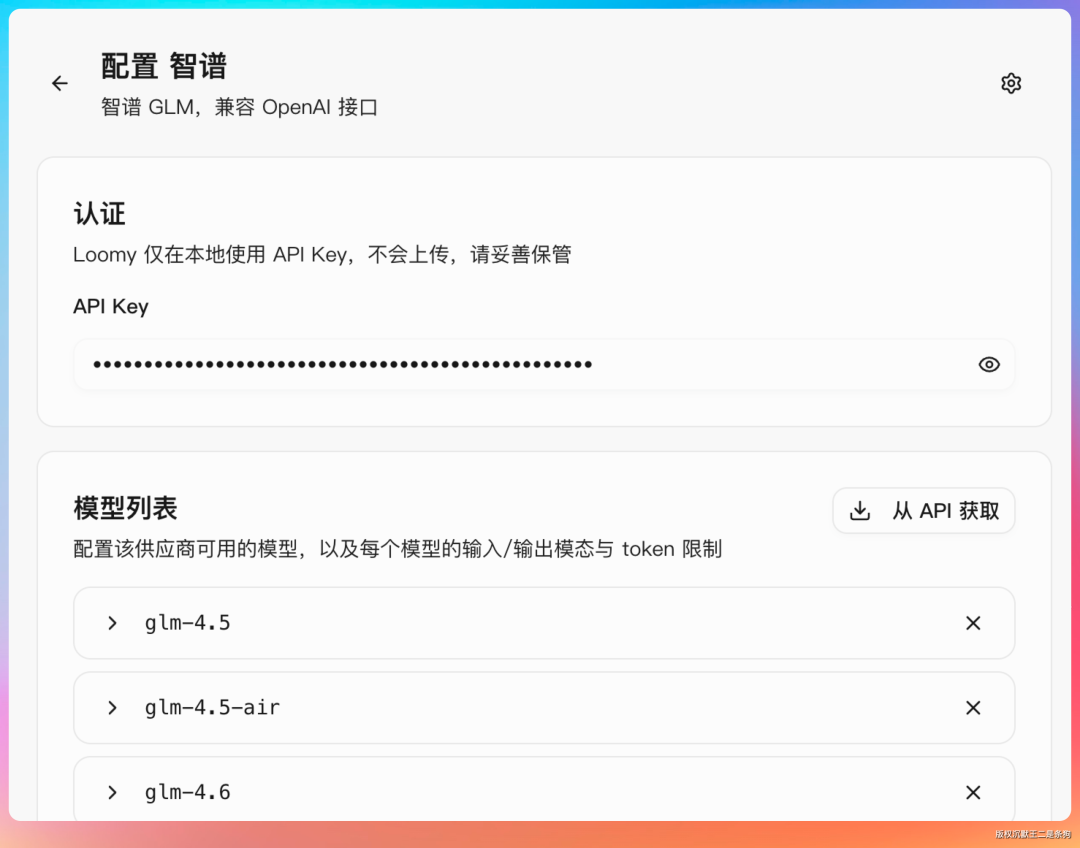Image resolution: width=1080 pixels, height=848 pixels.
Task: Select the glm-4.5-air model name text
Action: [212, 708]
